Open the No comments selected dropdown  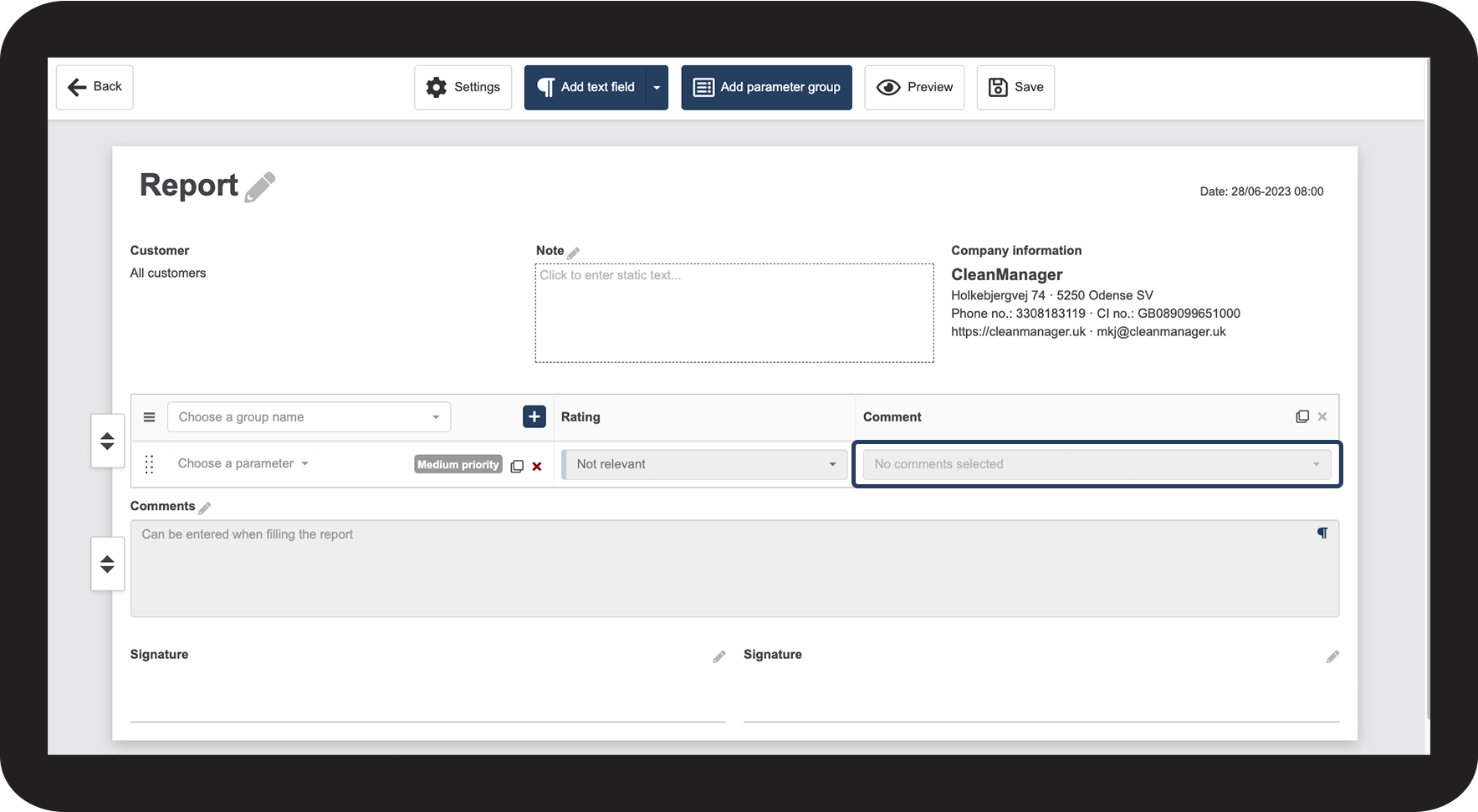tap(1097, 464)
